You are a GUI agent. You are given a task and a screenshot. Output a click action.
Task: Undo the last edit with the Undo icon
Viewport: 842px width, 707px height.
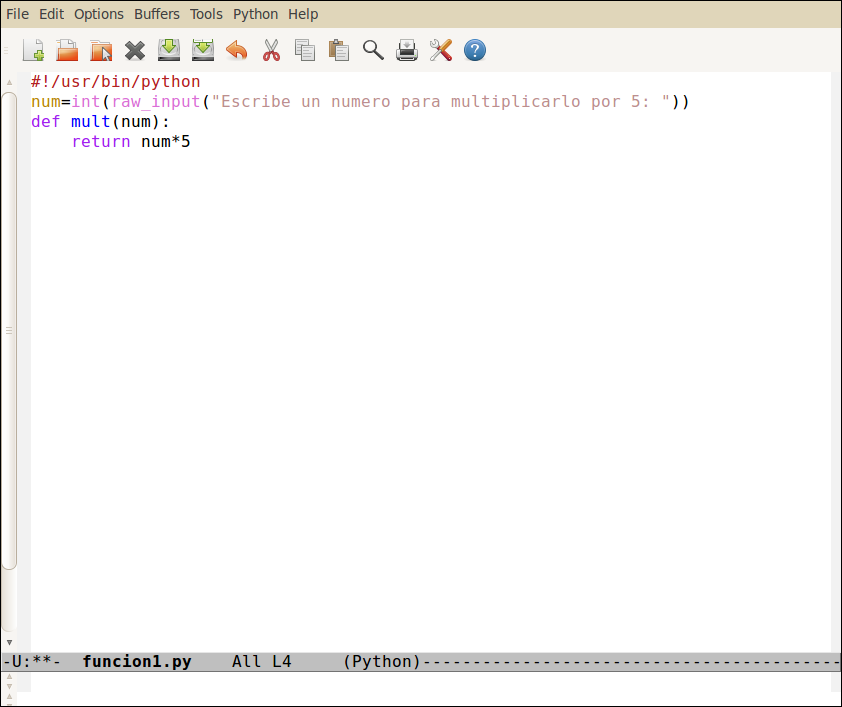pos(237,49)
